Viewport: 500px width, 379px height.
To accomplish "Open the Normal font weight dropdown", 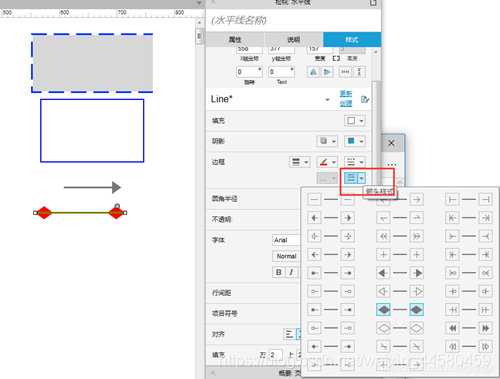I will tap(286, 256).
